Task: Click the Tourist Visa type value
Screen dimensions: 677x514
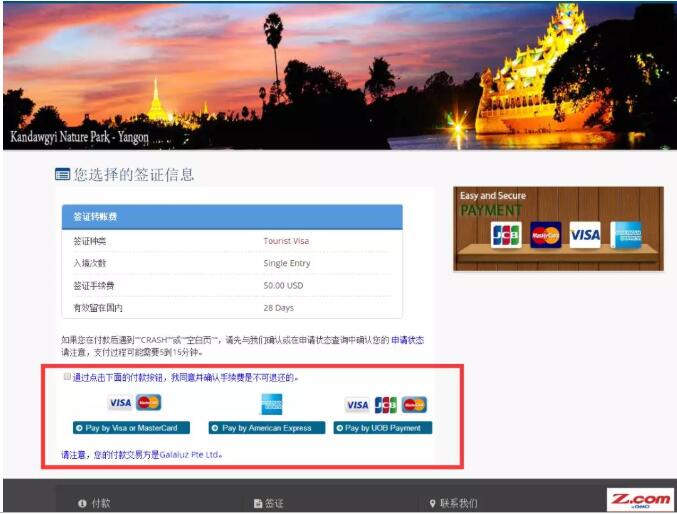Action: pyautogui.click(x=286, y=241)
